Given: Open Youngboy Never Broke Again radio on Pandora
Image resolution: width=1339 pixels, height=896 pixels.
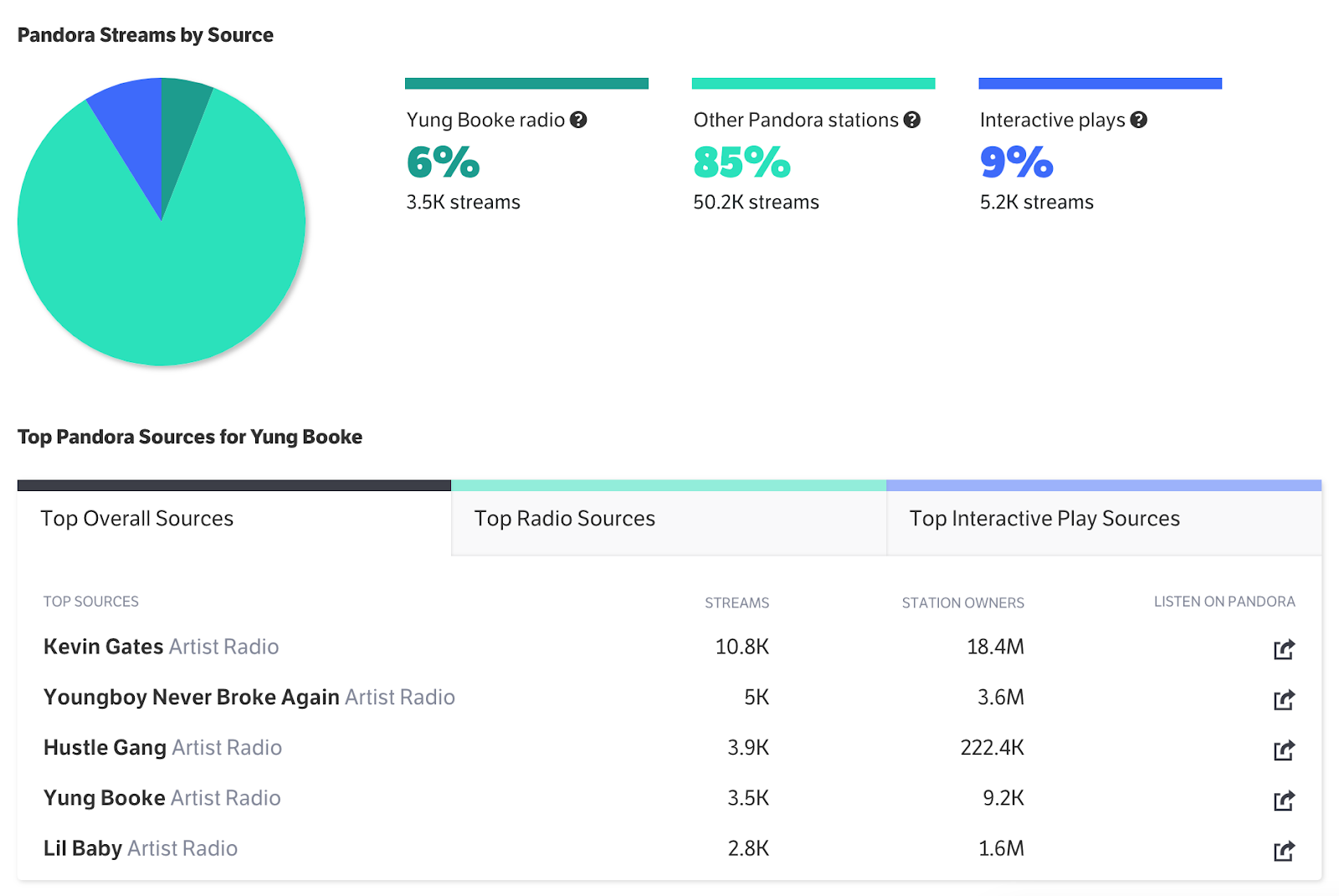Looking at the screenshot, I should point(1284,699).
